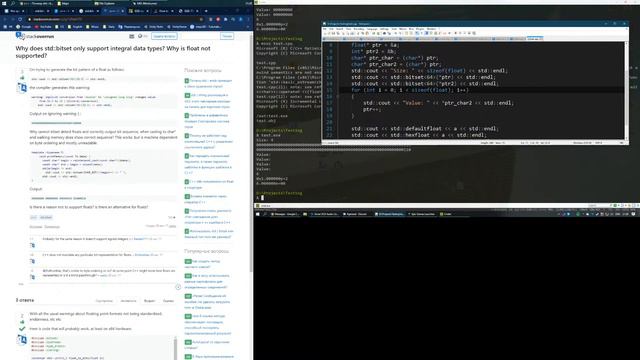
Task: Click the for loop line in Notepad++
Action: tap(410, 90)
